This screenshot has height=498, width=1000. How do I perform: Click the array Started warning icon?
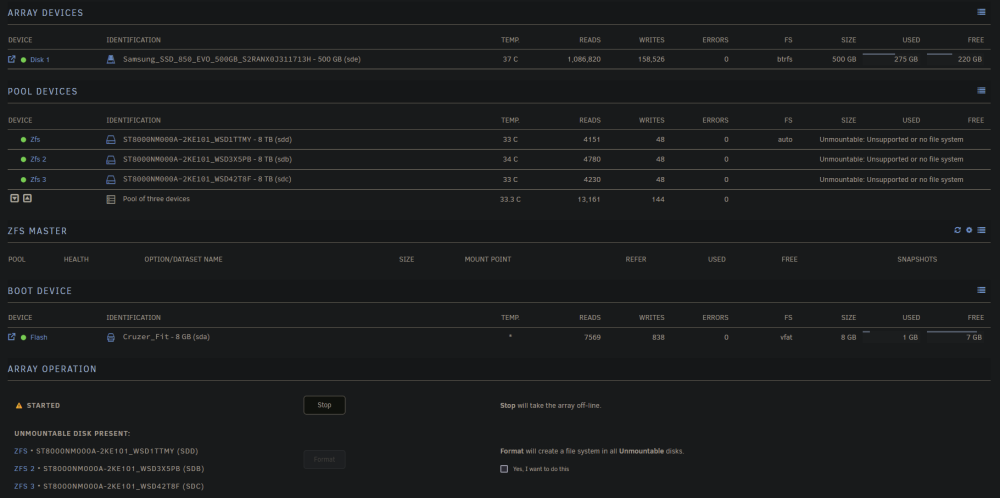point(18,406)
